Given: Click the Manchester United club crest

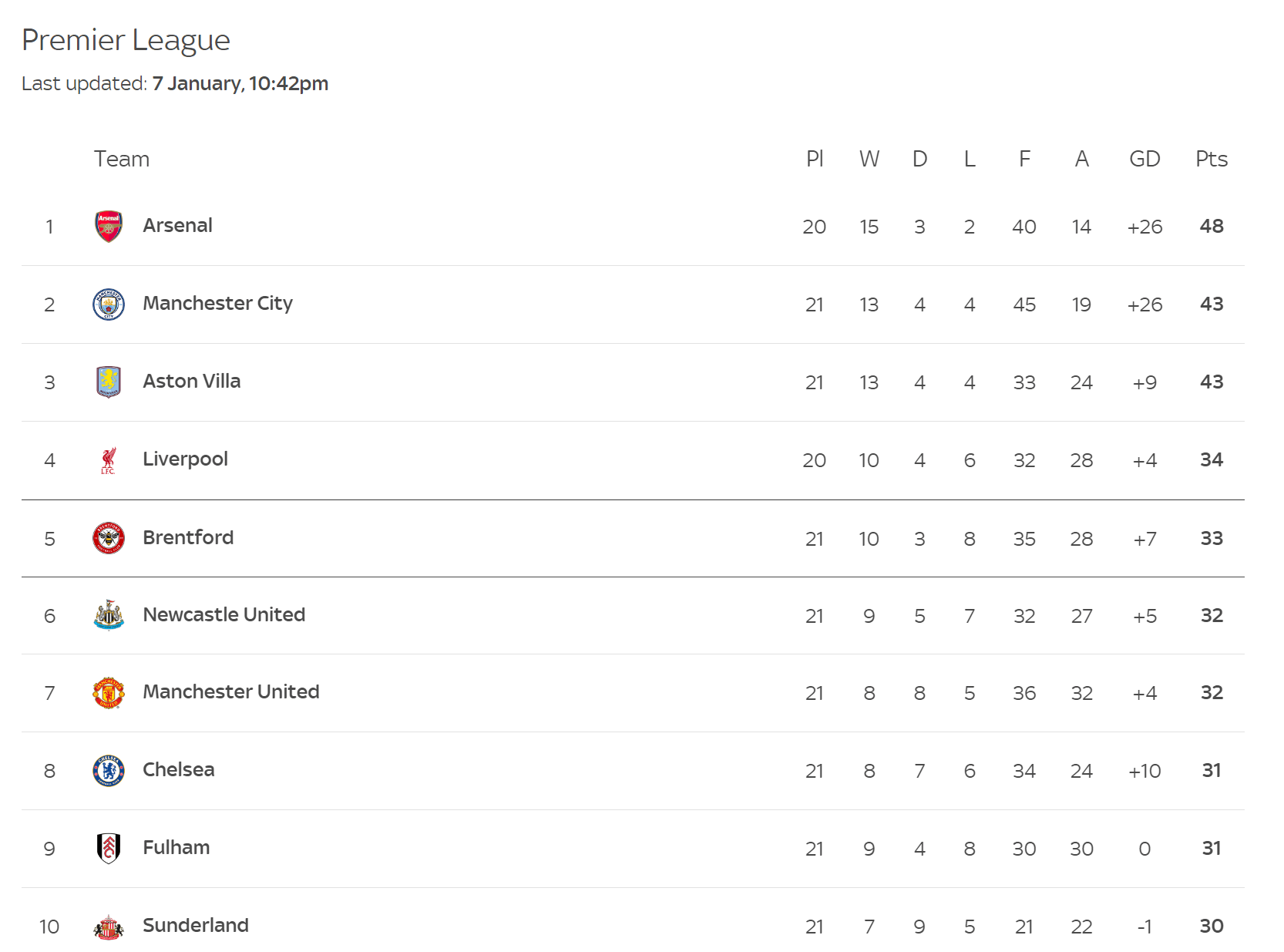Looking at the screenshot, I should pos(109,693).
